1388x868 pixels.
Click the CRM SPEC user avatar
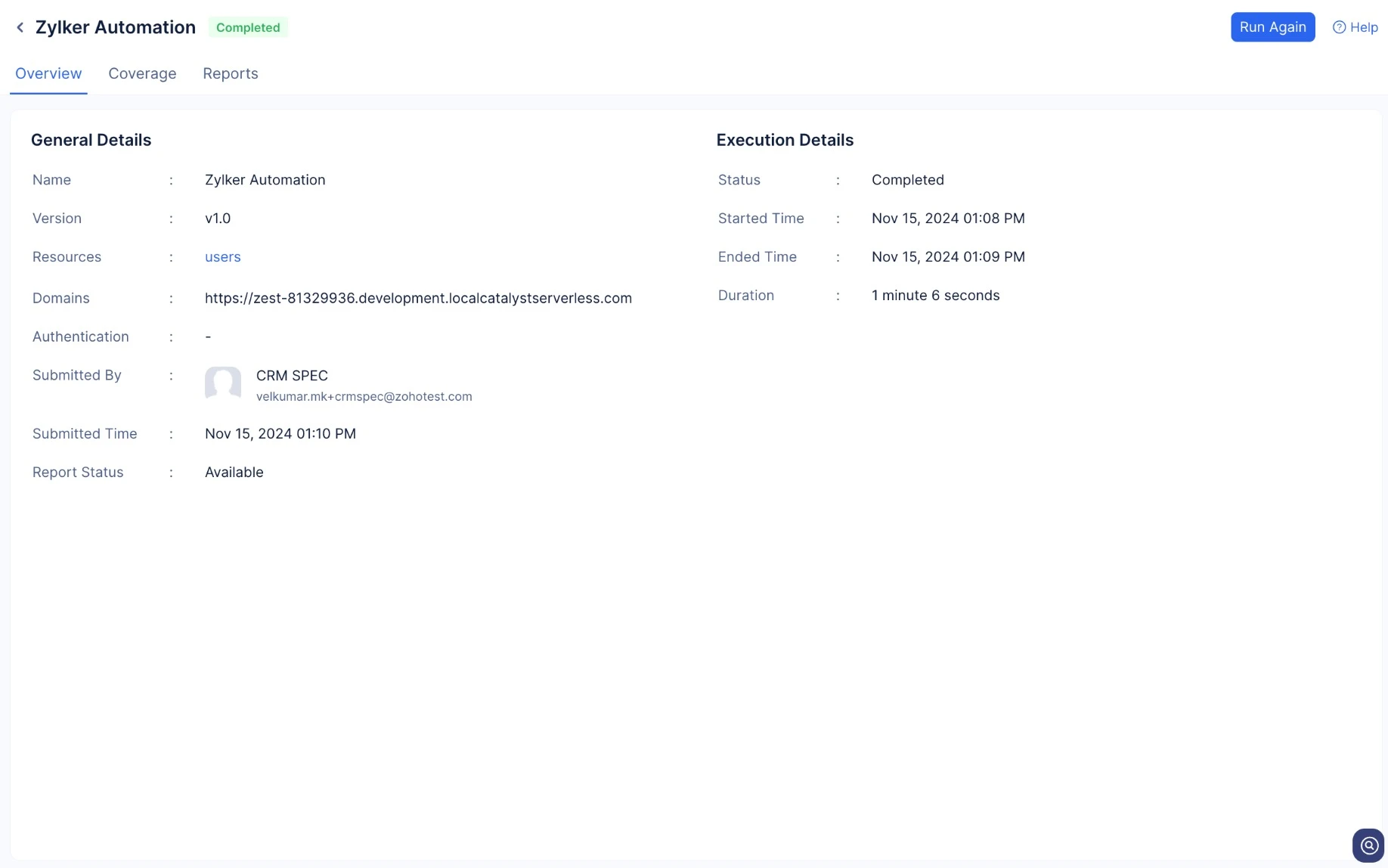tap(223, 383)
